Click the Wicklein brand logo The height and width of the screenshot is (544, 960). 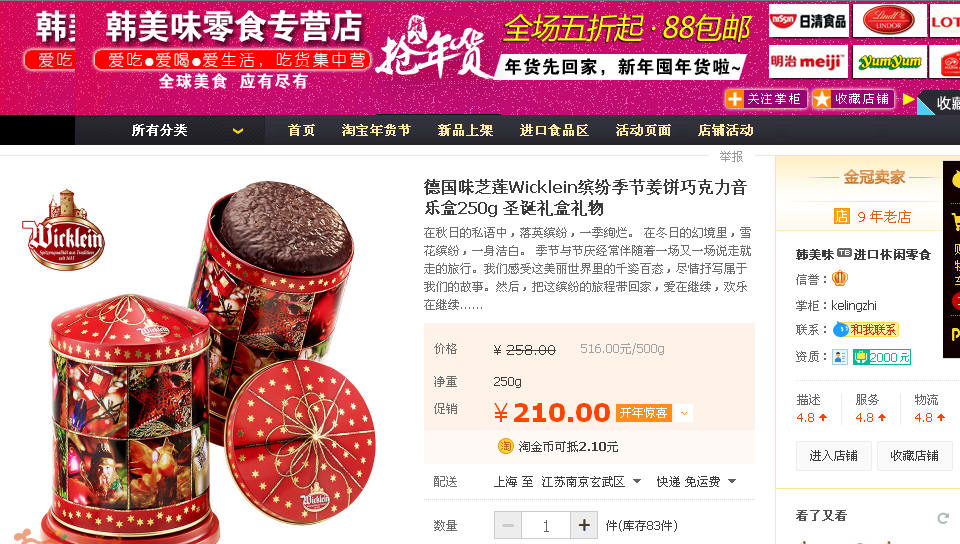pyautogui.click(x=66, y=231)
